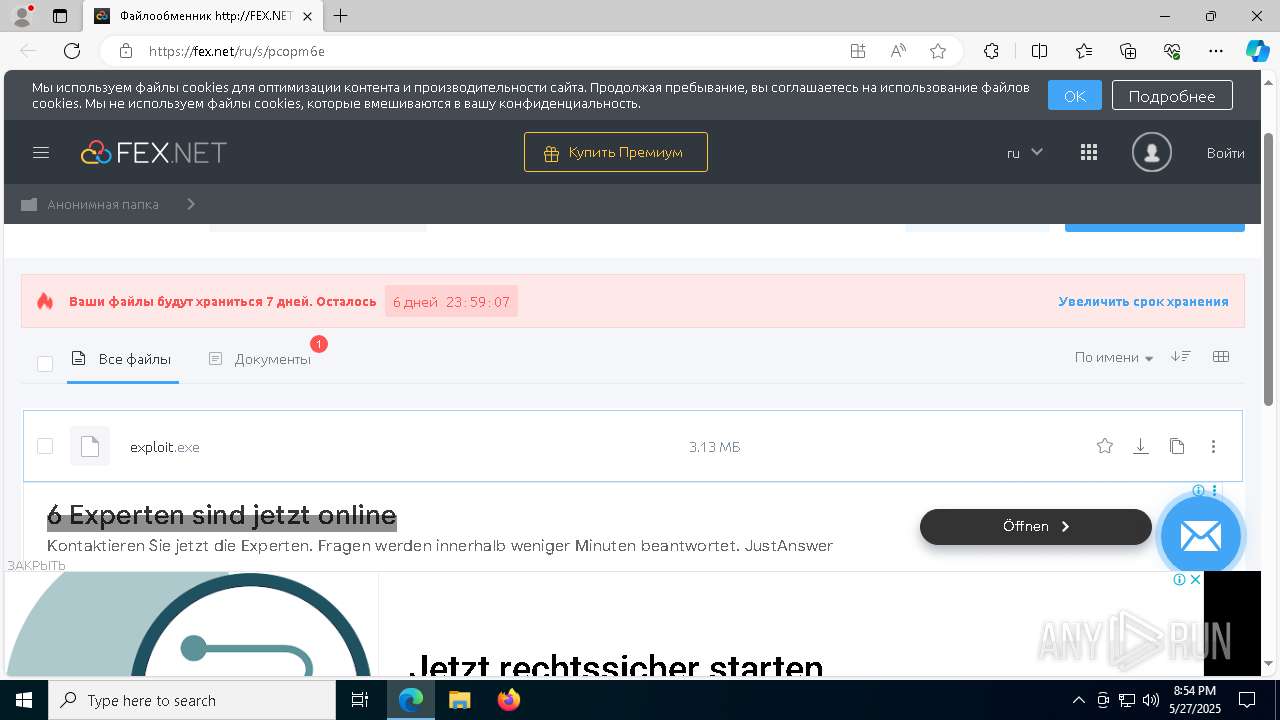Open browser favorites list

click(x=1084, y=51)
